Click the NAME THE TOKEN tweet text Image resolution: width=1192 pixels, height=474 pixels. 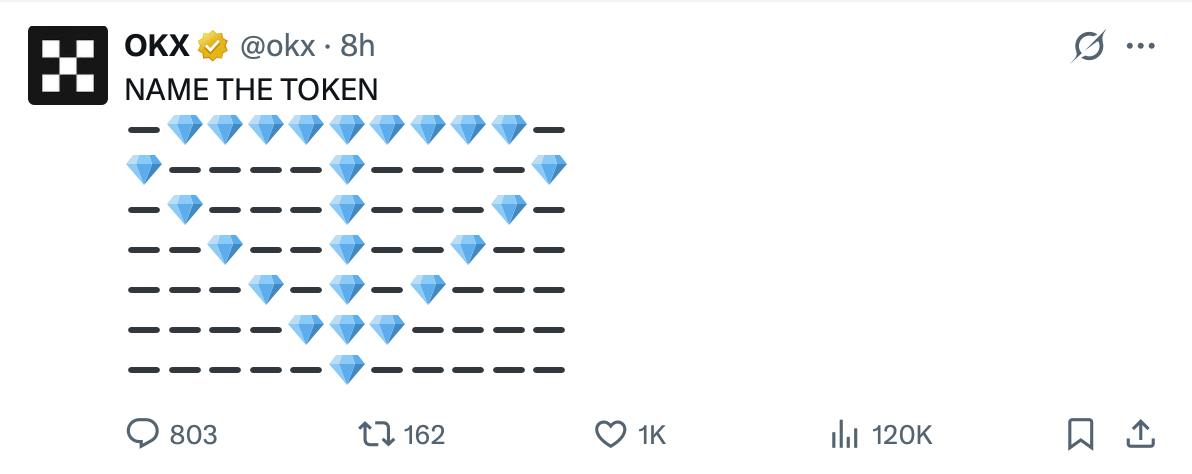pos(251,90)
